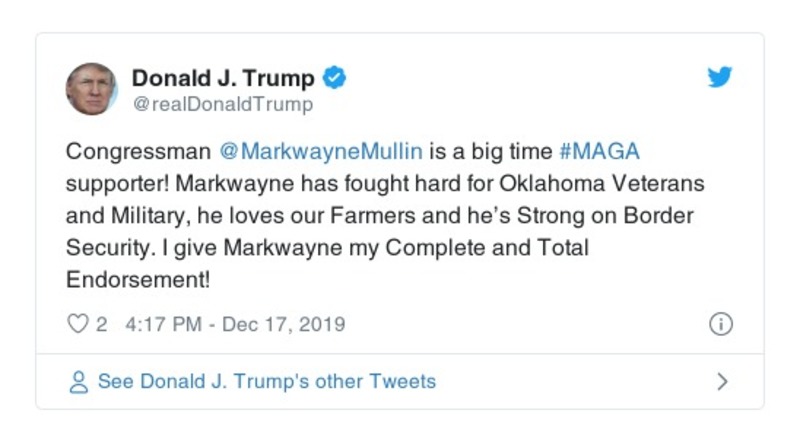Click the final "Endorsement!" word
Viewport: 800px width, 445px height.
(138, 280)
